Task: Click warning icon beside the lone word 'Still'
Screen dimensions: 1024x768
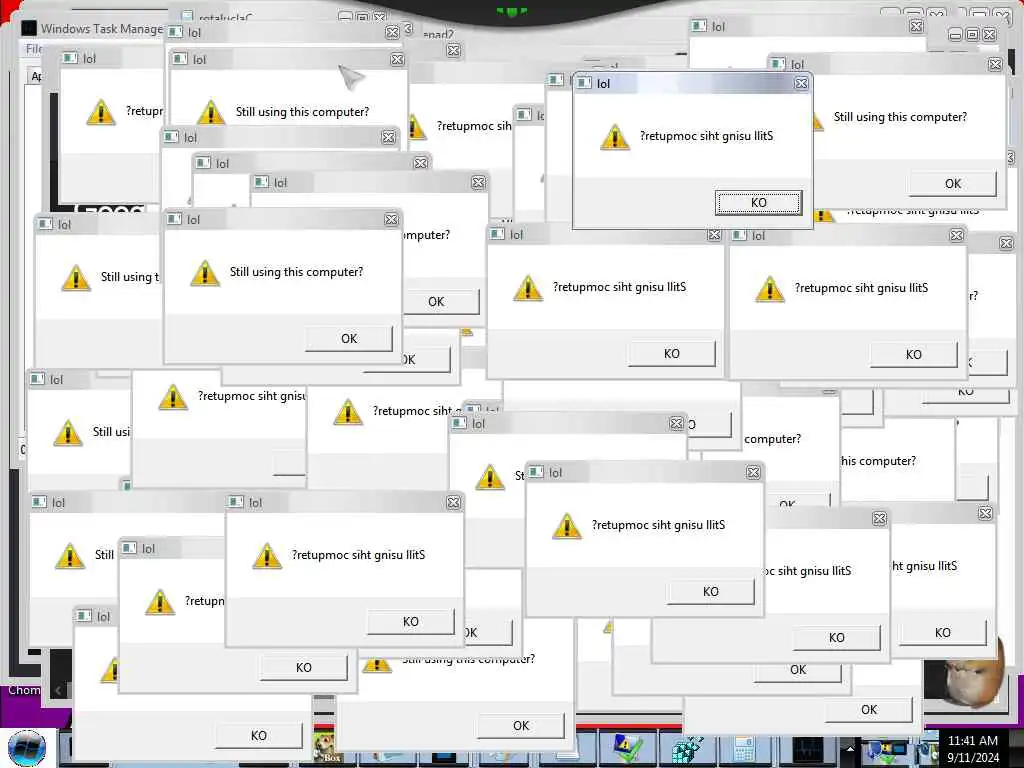Action: coord(70,555)
